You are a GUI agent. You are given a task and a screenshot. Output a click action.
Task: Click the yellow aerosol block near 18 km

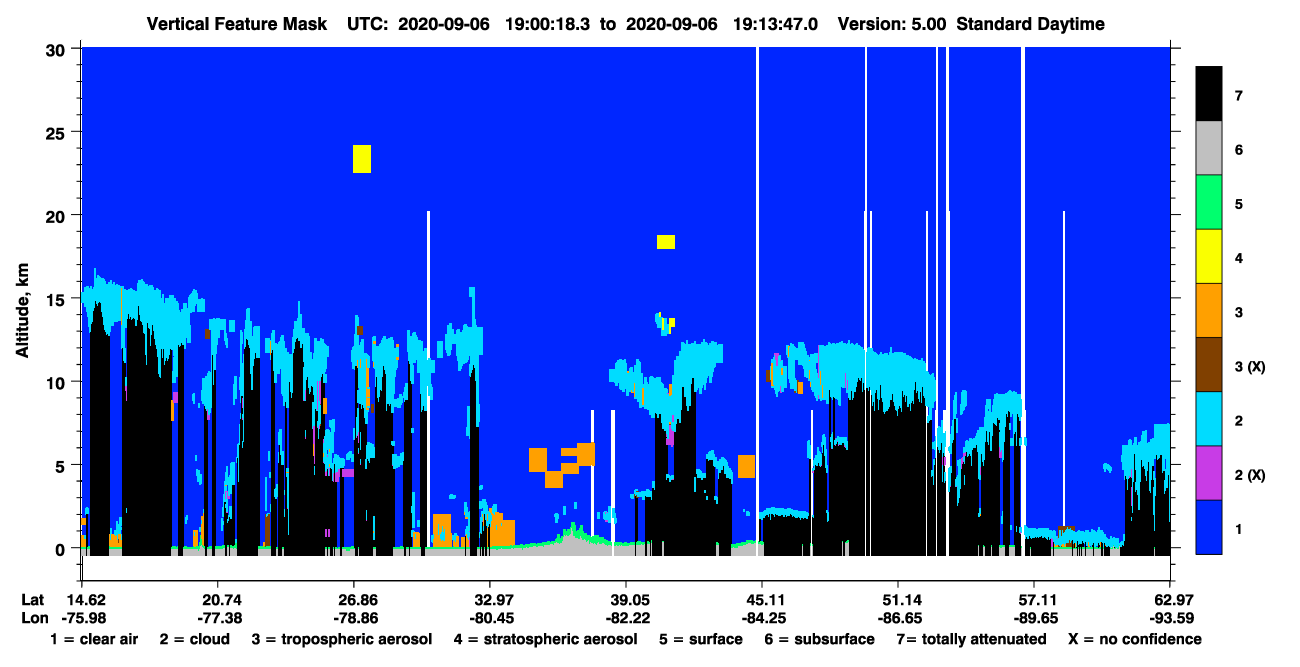tap(666, 242)
